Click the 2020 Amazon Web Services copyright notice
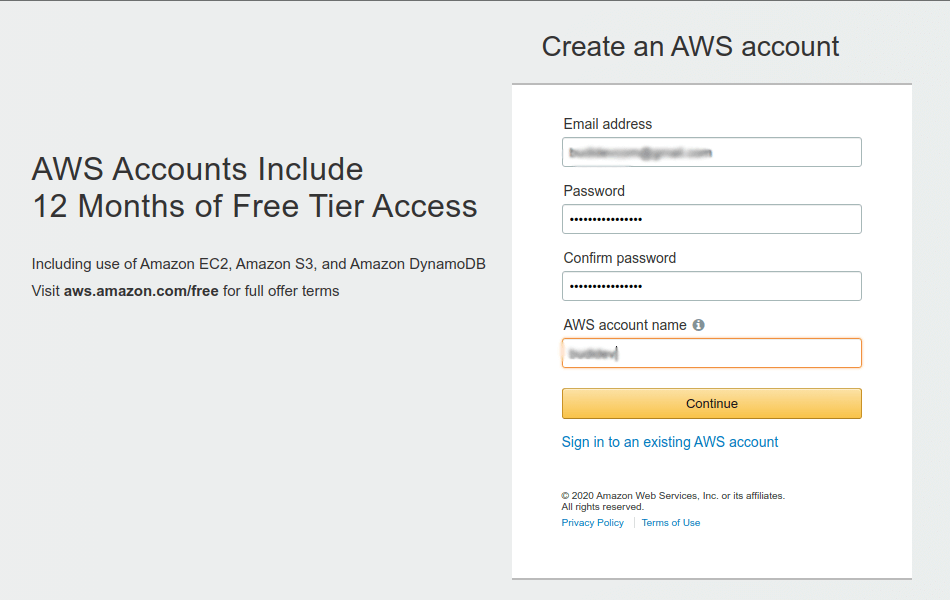This screenshot has height=600, width=950. coord(673,496)
